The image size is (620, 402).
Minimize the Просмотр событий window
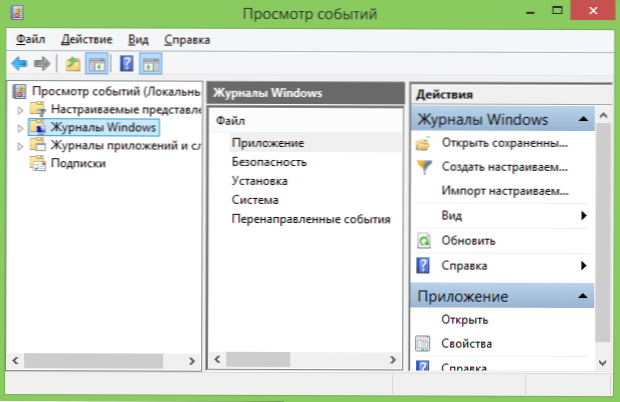(x=530, y=11)
